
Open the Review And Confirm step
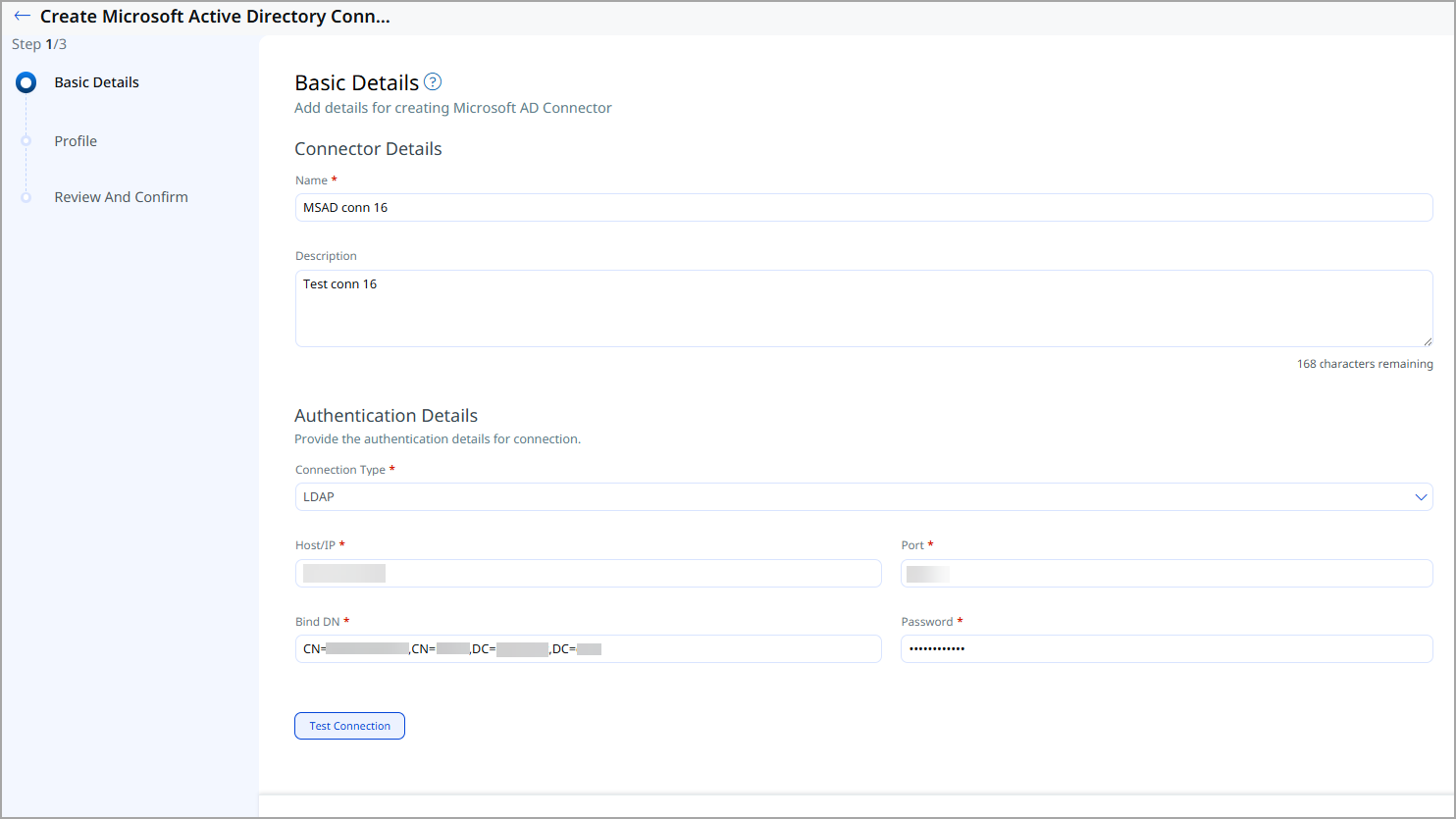click(x=121, y=197)
